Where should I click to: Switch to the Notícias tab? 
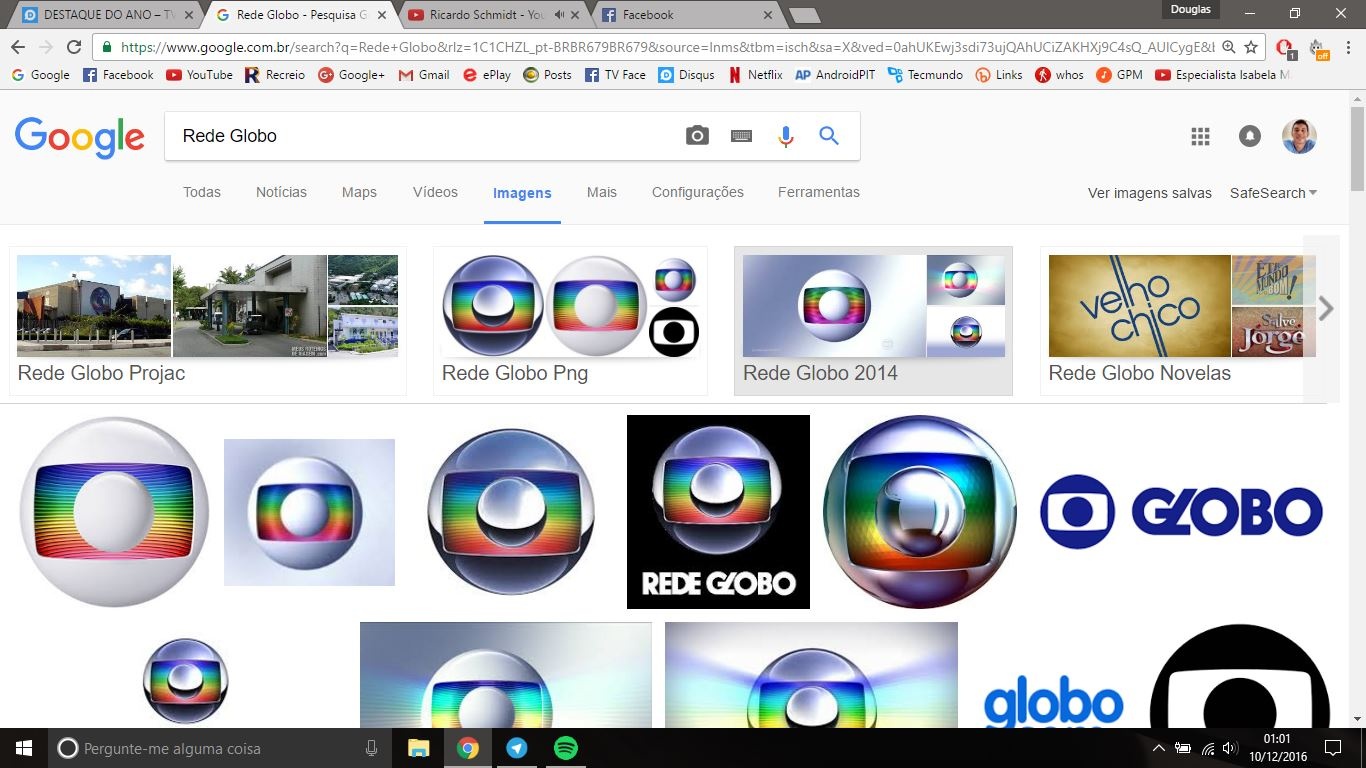pyautogui.click(x=281, y=192)
